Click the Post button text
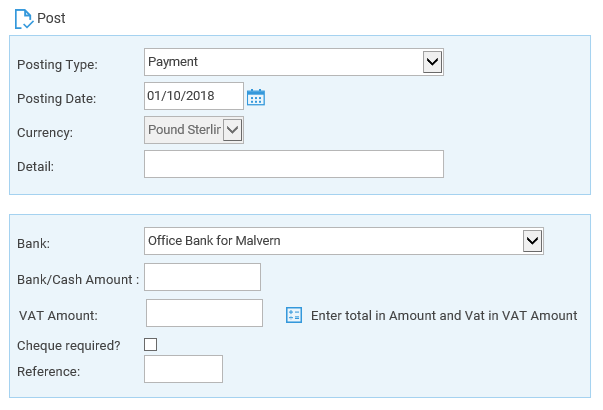The width and height of the screenshot is (603, 410). [51, 18]
